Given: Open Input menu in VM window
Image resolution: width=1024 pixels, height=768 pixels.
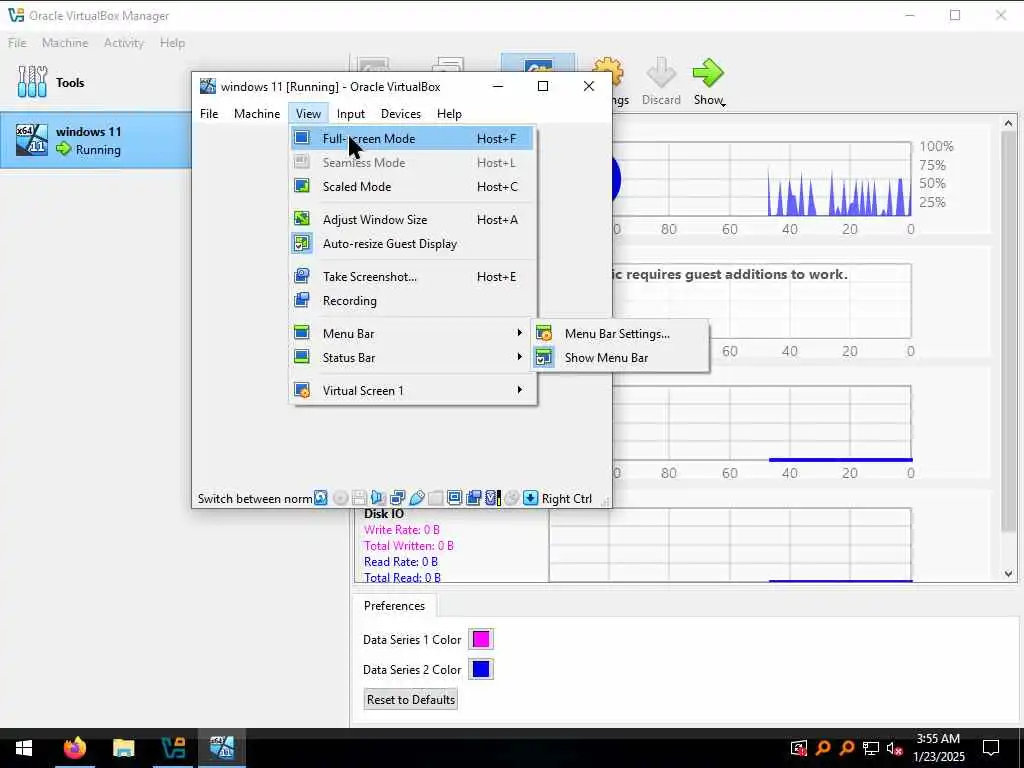Looking at the screenshot, I should click(351, 114).
